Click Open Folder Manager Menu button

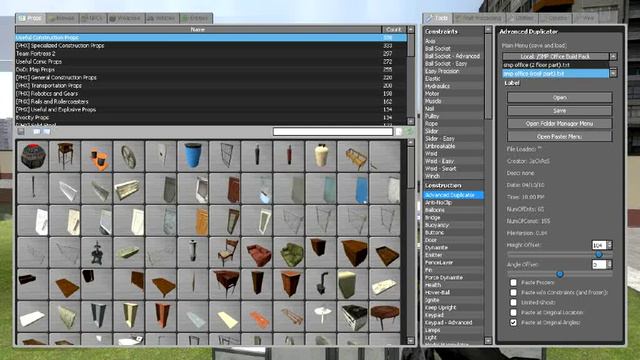click(x=560, y=123)
